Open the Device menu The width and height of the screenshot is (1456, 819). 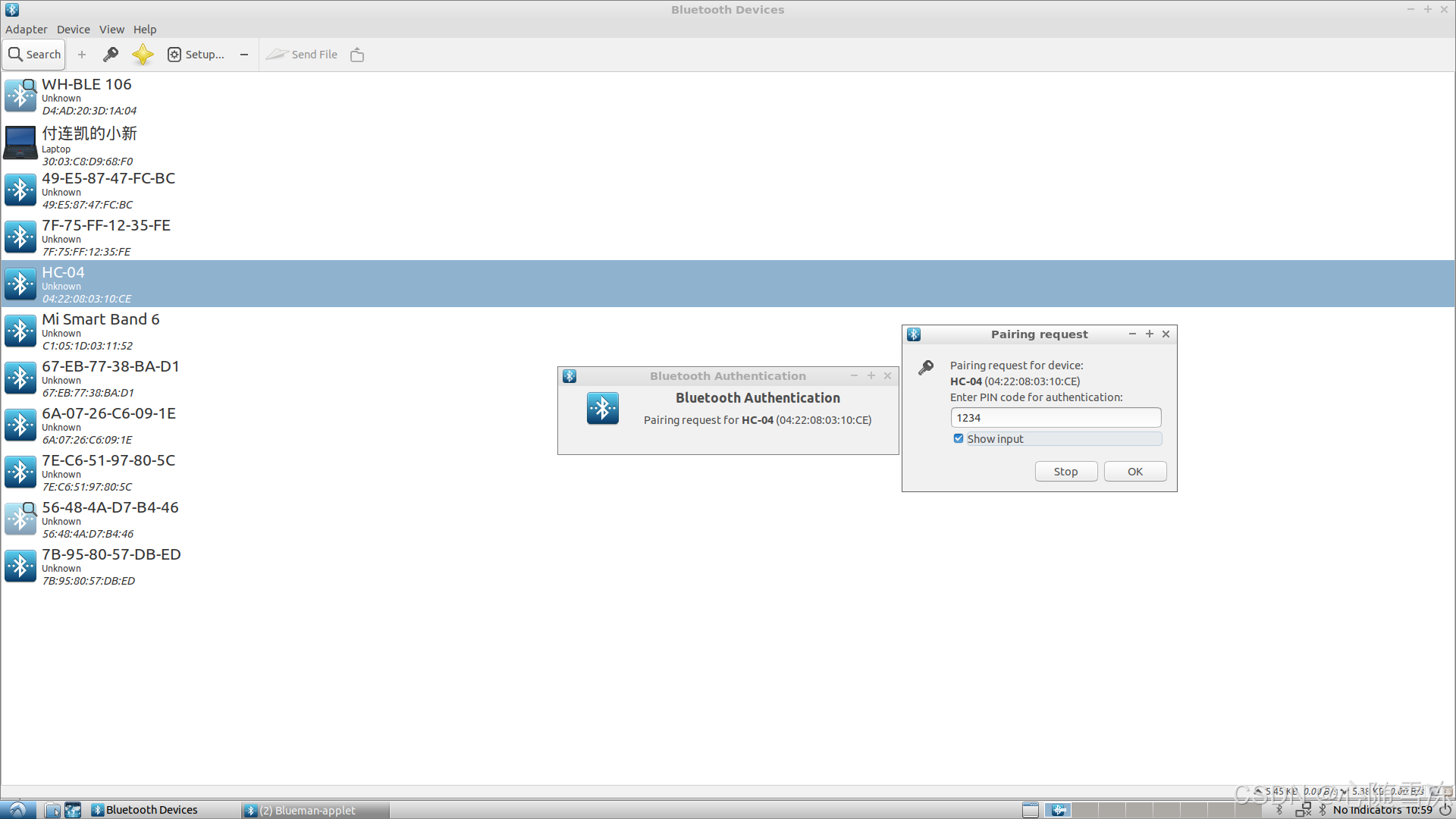coord(73,30)
